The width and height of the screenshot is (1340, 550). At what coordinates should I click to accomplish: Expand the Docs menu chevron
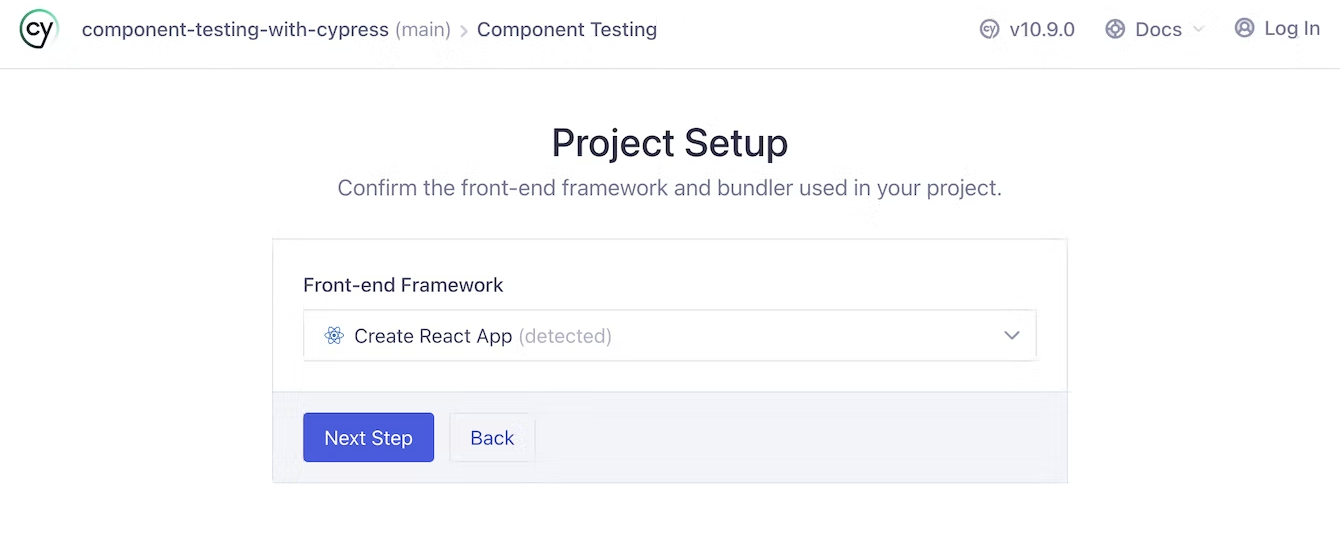pos(1198,29)
